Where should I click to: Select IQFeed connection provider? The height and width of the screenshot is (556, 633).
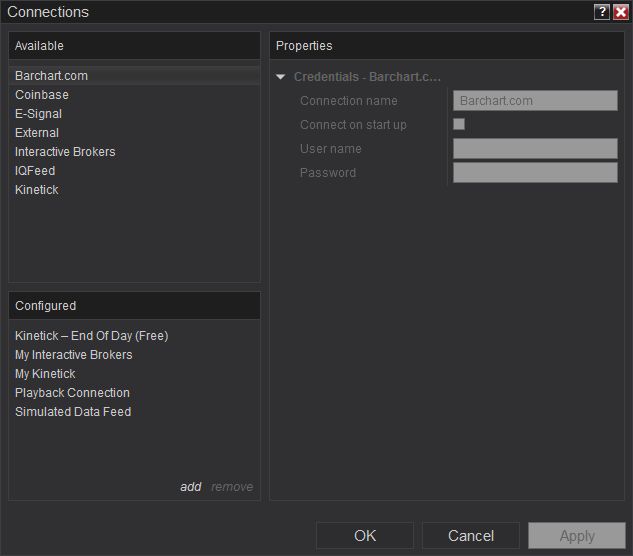pyautogui.click(x=35, y=171)
